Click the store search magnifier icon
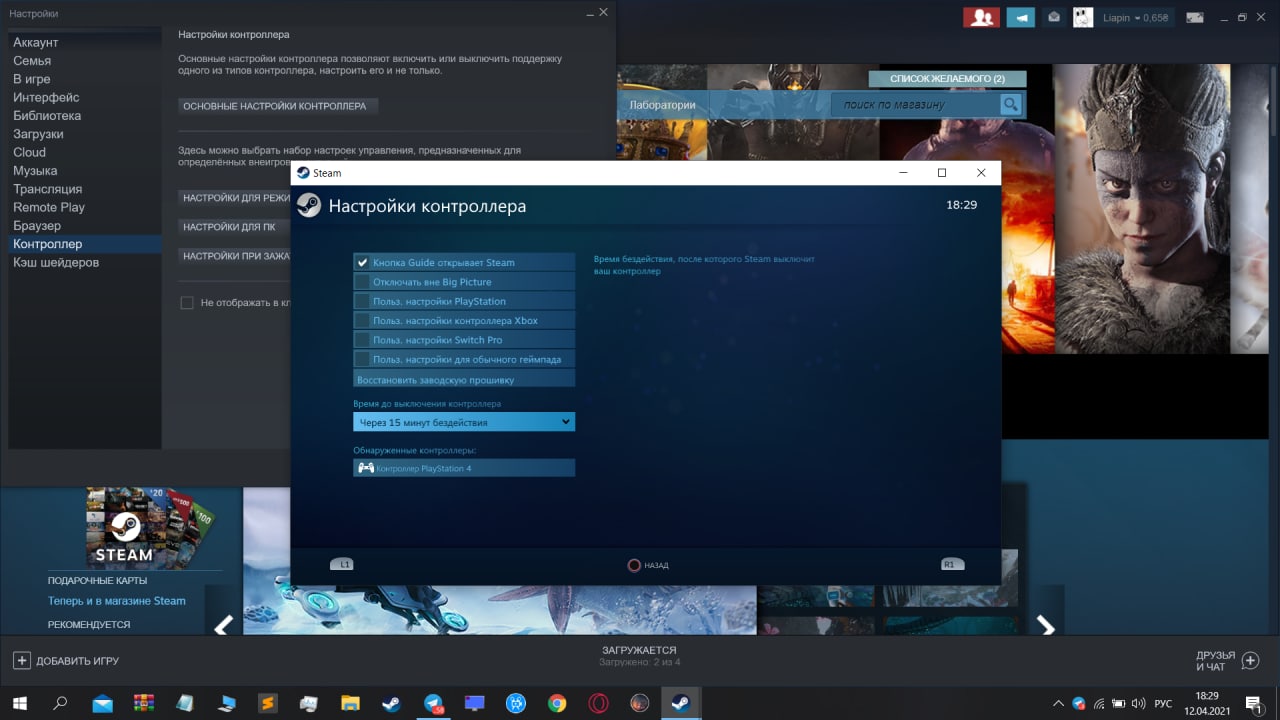The image size is (1280, 720). pyautogui.click(x=1011, y=104)
